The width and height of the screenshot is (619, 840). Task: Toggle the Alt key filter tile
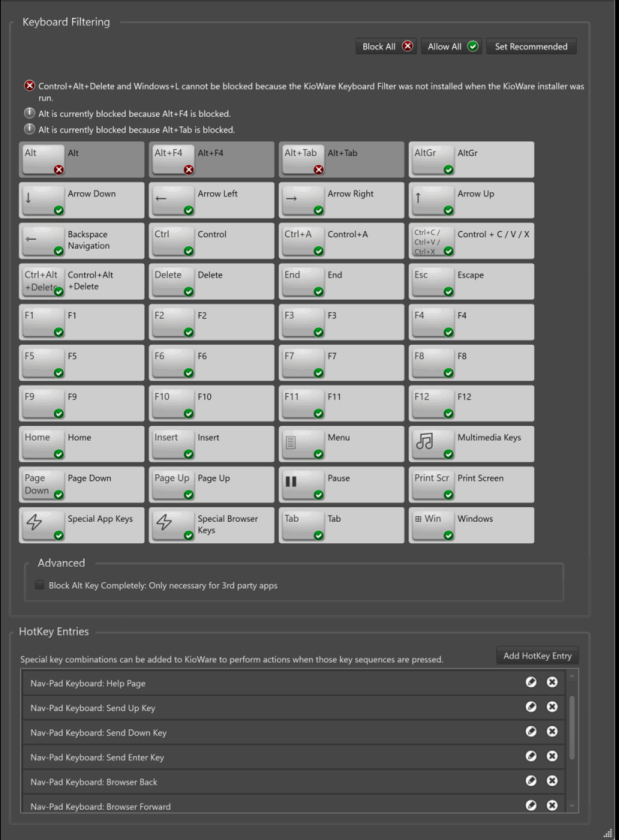81,159
